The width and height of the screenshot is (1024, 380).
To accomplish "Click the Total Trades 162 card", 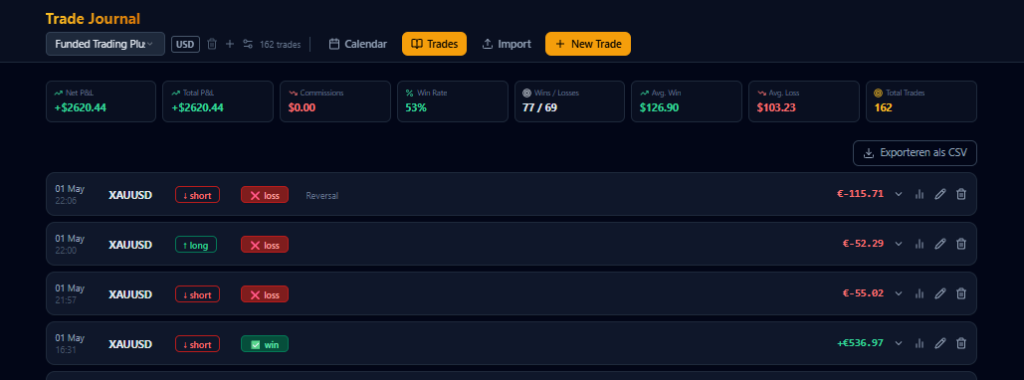I will coord(921,101).
